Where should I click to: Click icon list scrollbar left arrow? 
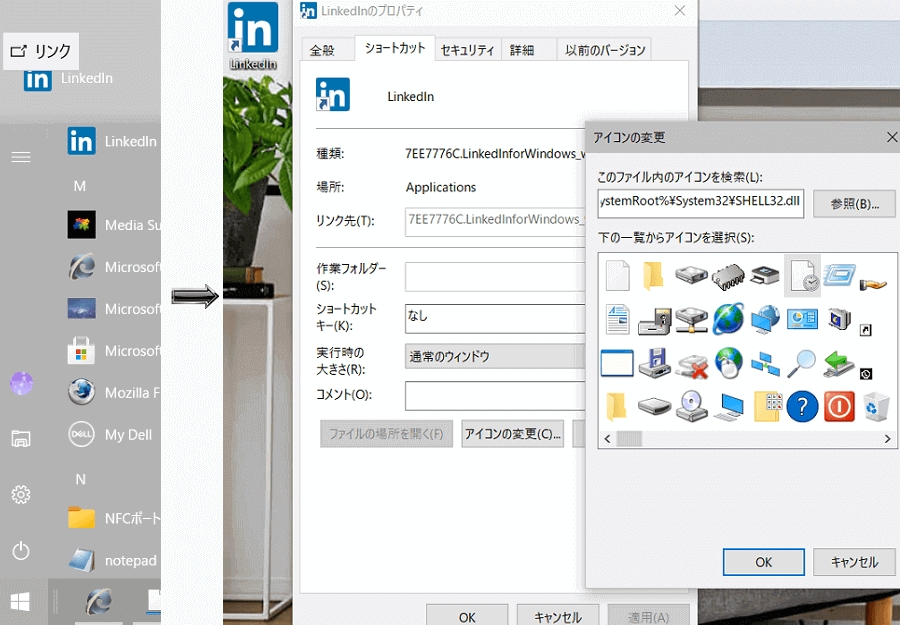pyautogui.click(x=608, y=439)
